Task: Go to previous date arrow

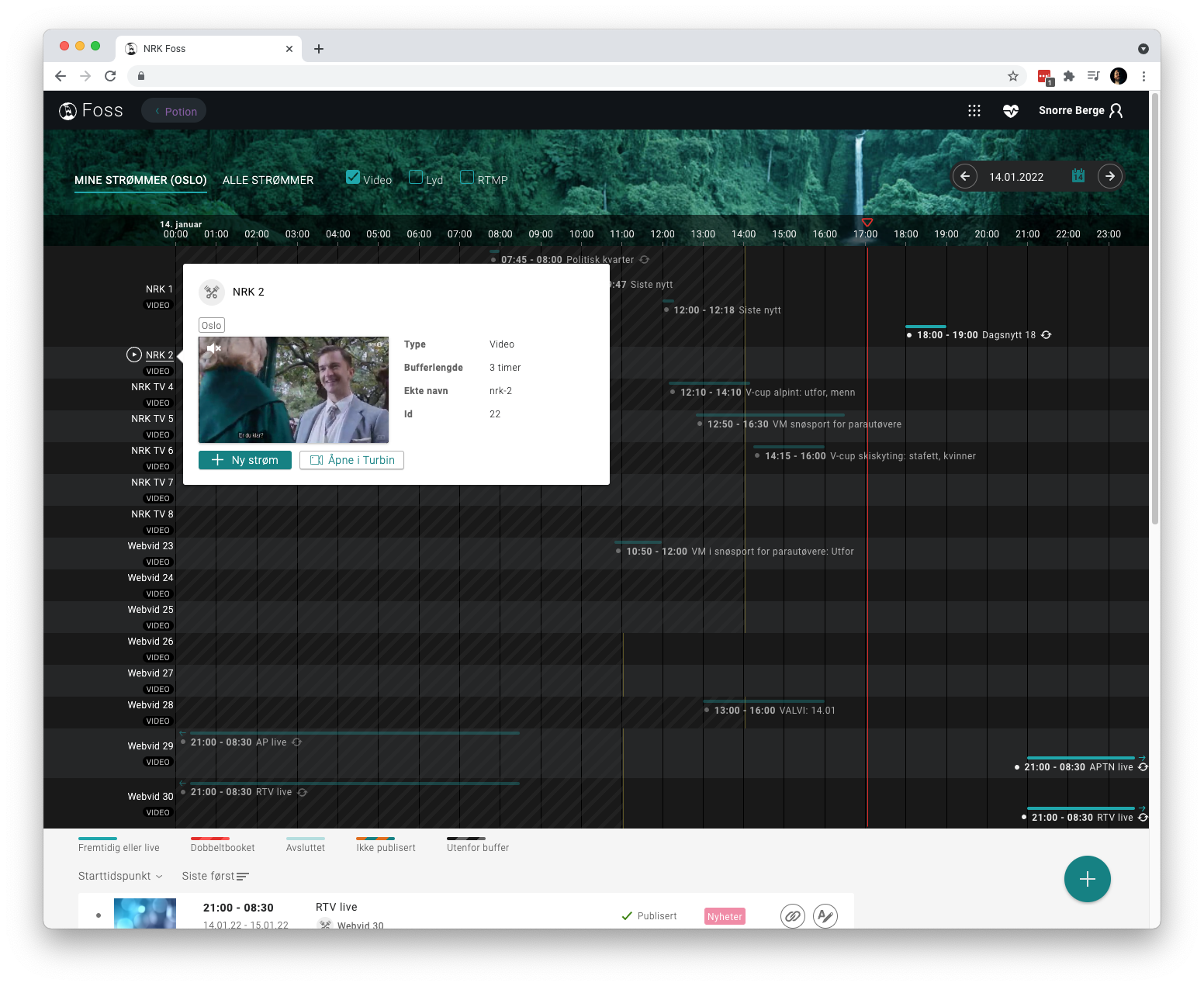Action: [965, 176]
